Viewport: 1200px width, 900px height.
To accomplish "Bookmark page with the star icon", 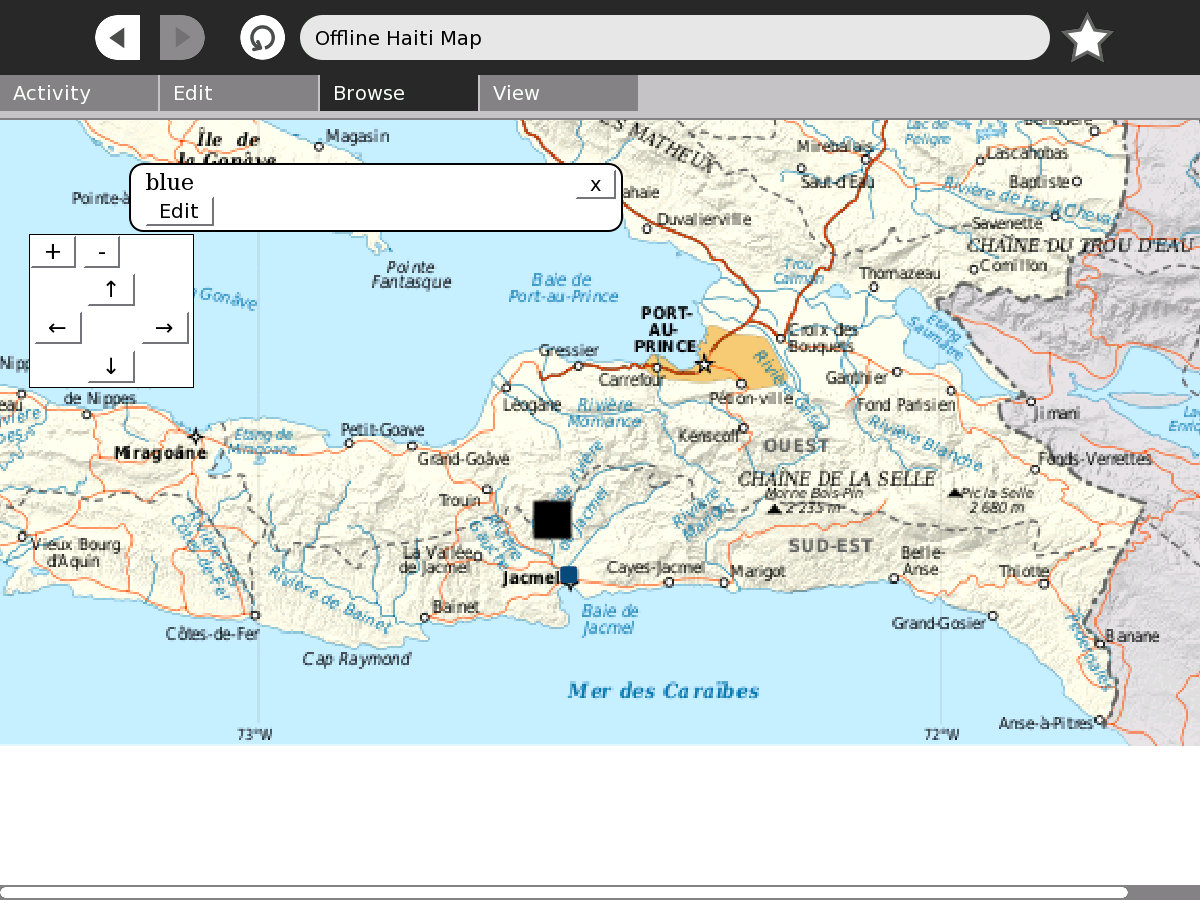I will coord(1087,39).
